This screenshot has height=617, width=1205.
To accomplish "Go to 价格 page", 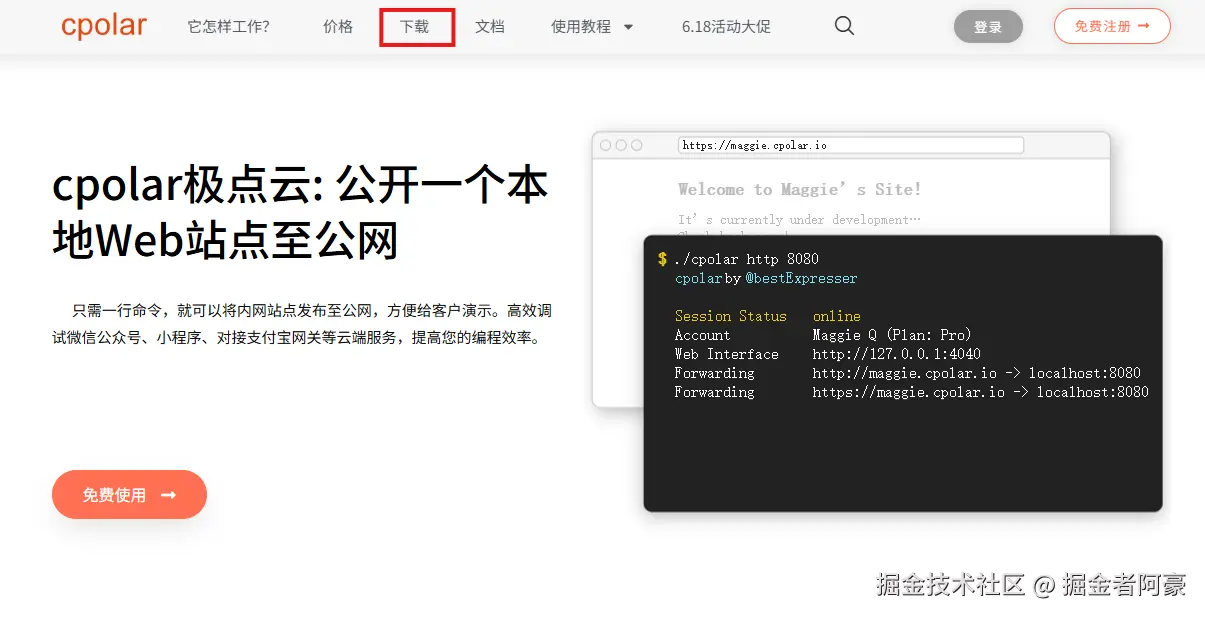I will (x=338, y=27).
